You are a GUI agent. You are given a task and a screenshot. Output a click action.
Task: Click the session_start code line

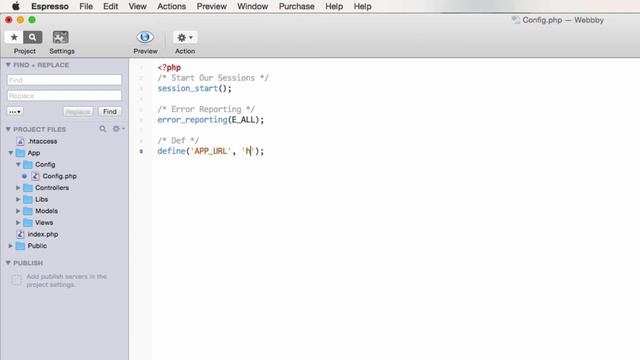click(x=194, y=89)
